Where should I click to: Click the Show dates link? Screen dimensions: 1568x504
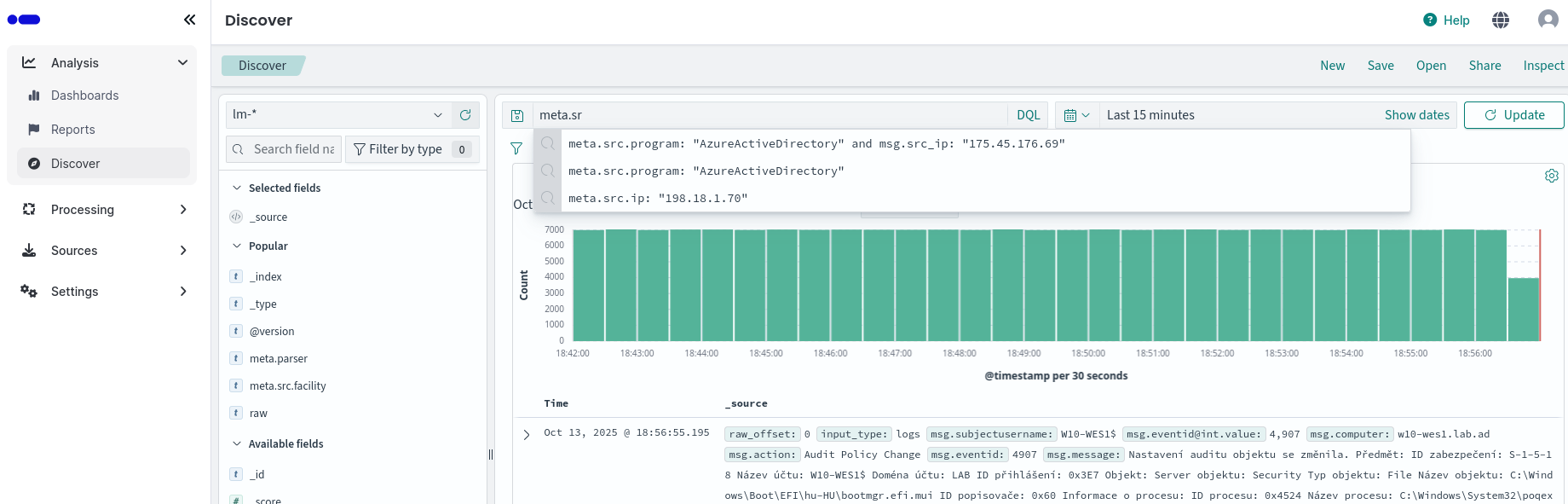1416,115
